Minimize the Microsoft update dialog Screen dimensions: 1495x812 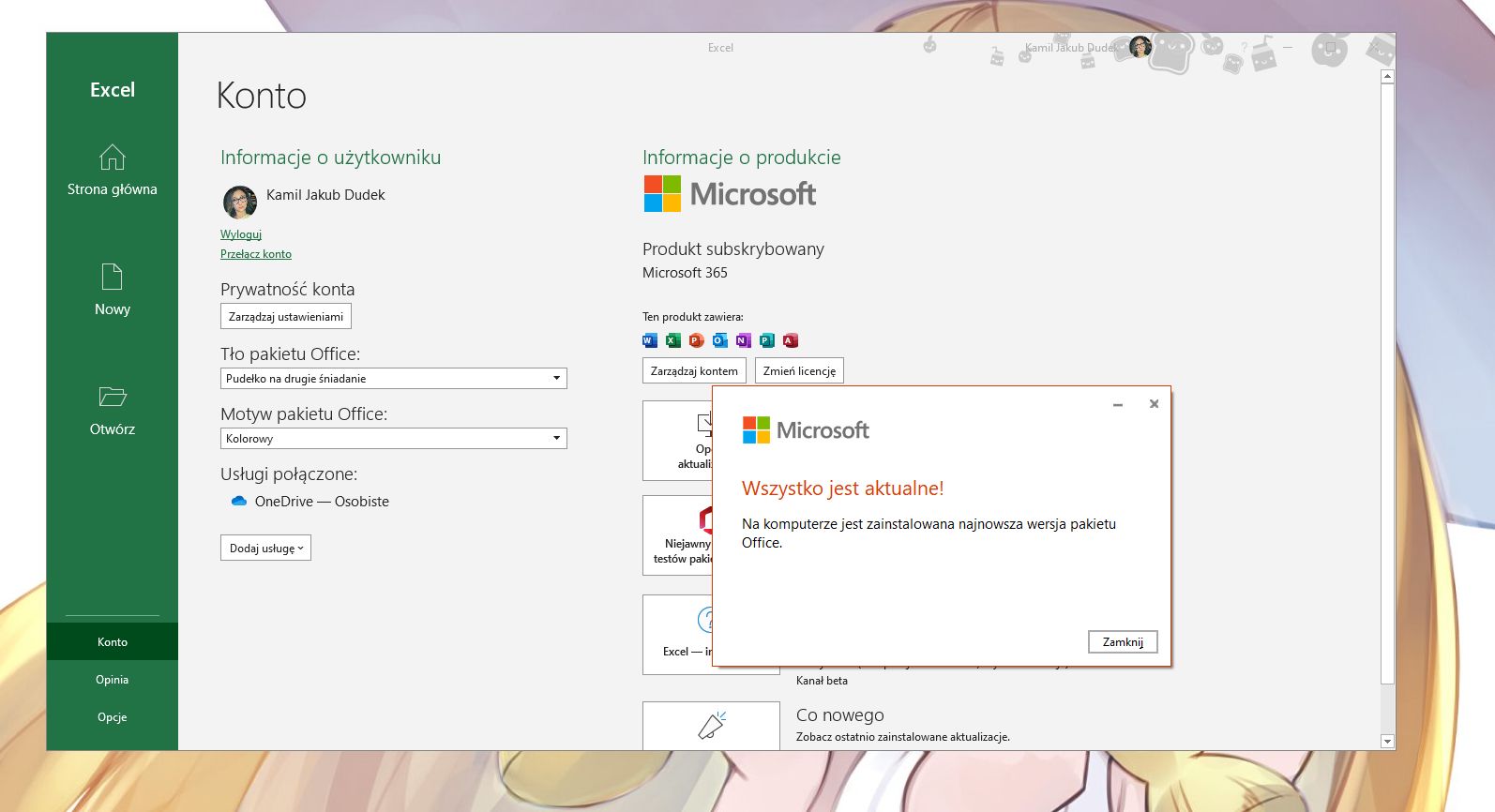pos(1118,404)
